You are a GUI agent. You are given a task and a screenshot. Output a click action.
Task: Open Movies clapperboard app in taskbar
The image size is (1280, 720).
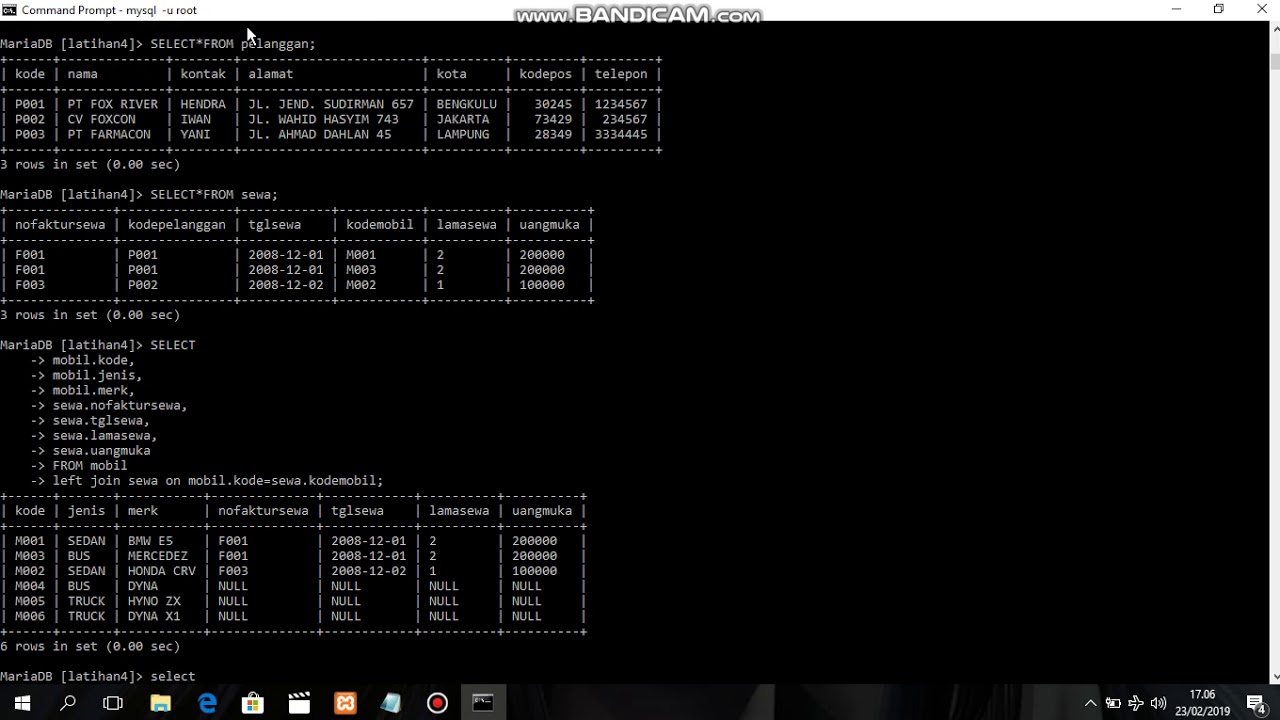pyautogui.click(x=299, y=703)
